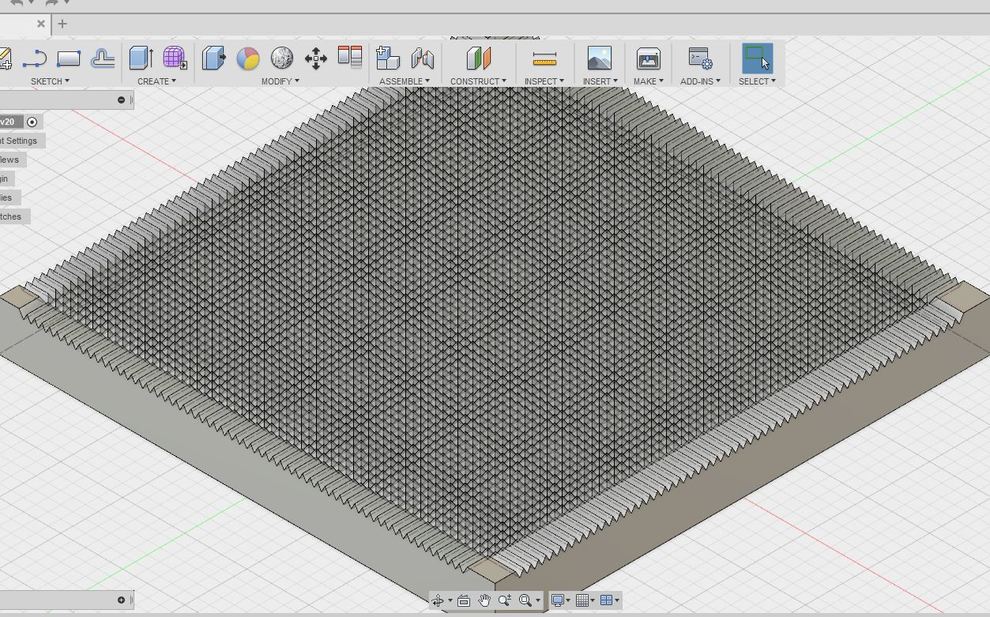
Task: Click the Fit zoom magnifier icon
Action: [525, 600]
